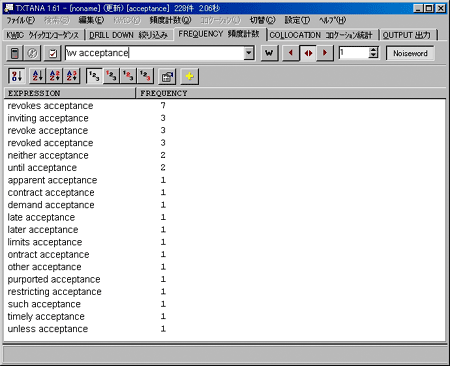
Task: Select the 'revoked acceptance' row
Action: (x=224, y=143)
